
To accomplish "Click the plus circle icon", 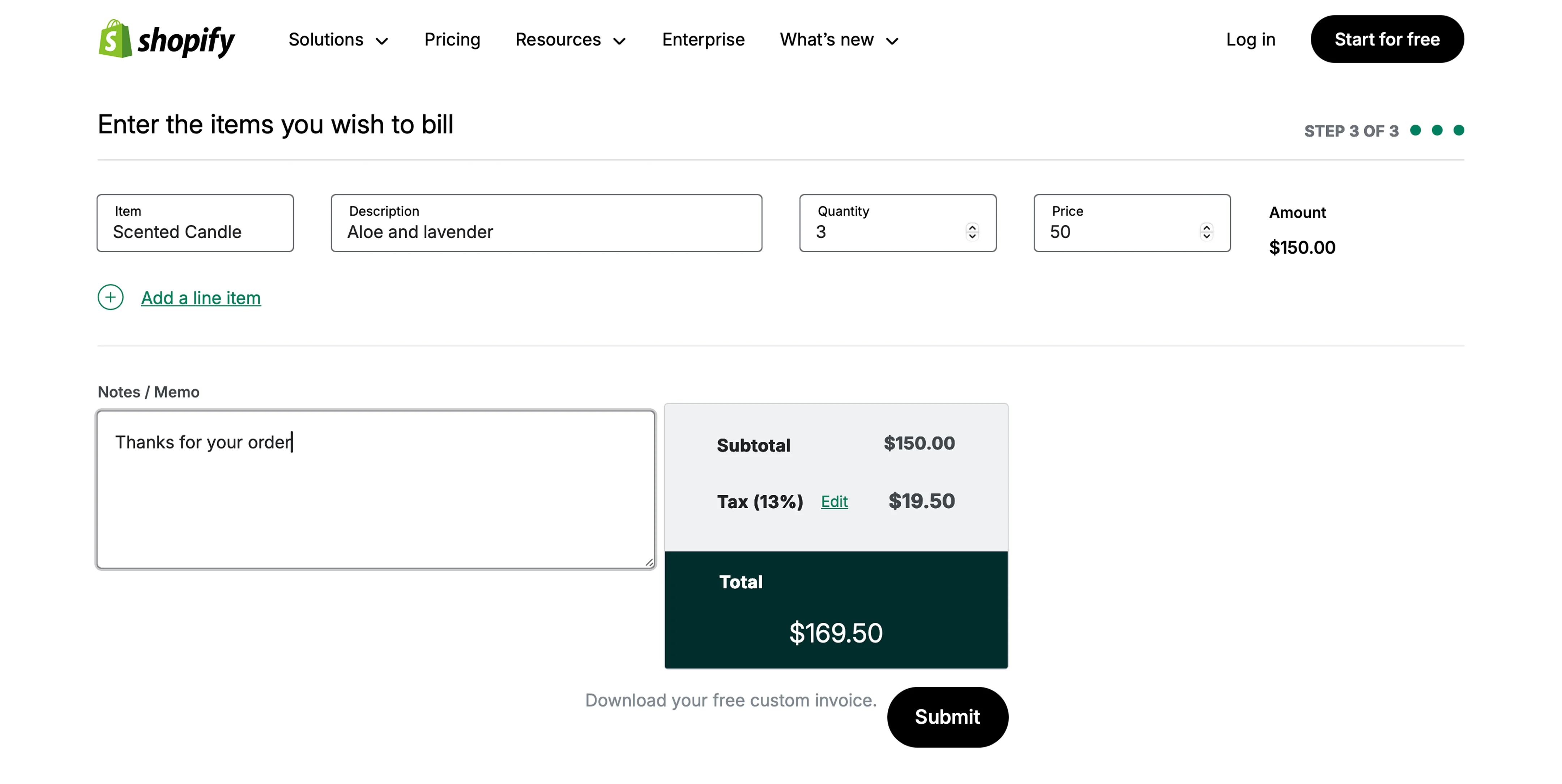I will tap(110, 298).
